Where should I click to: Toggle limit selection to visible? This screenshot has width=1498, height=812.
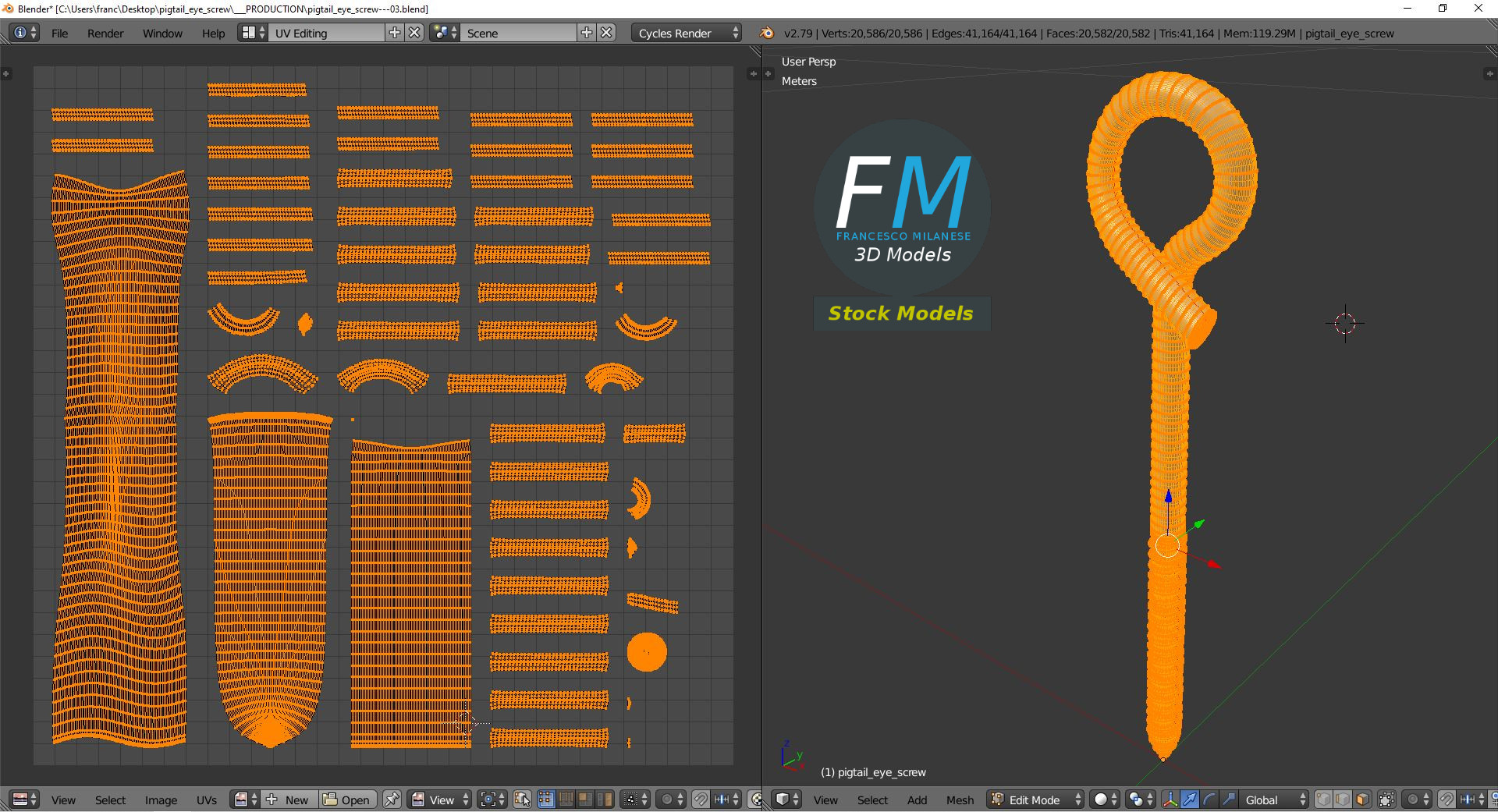[x=1386, y=800]
